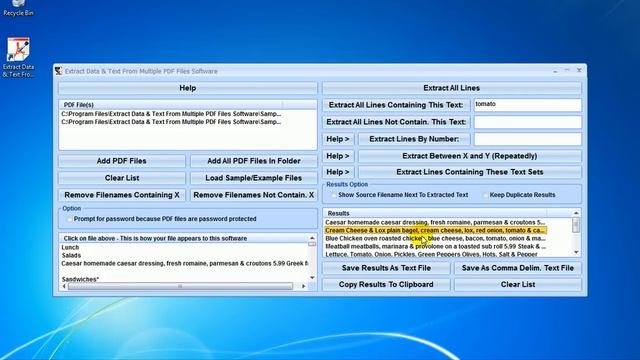Image resolution: width=640 pixels, height=360 pixels.
Task: Open the Extract Data & Text desktop shortcut
Action: point(18,58)
